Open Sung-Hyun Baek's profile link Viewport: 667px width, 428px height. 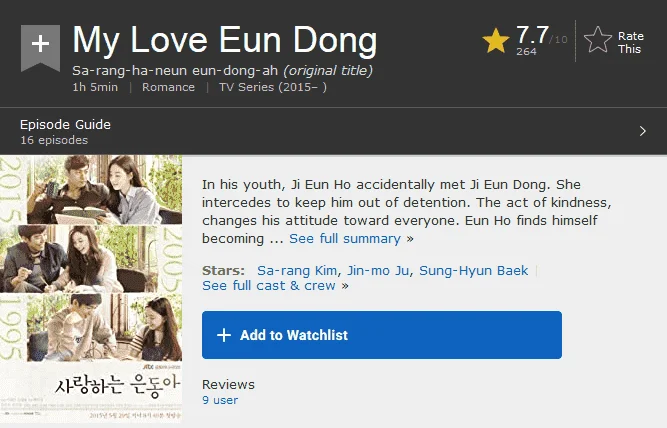tap(473, 271)
